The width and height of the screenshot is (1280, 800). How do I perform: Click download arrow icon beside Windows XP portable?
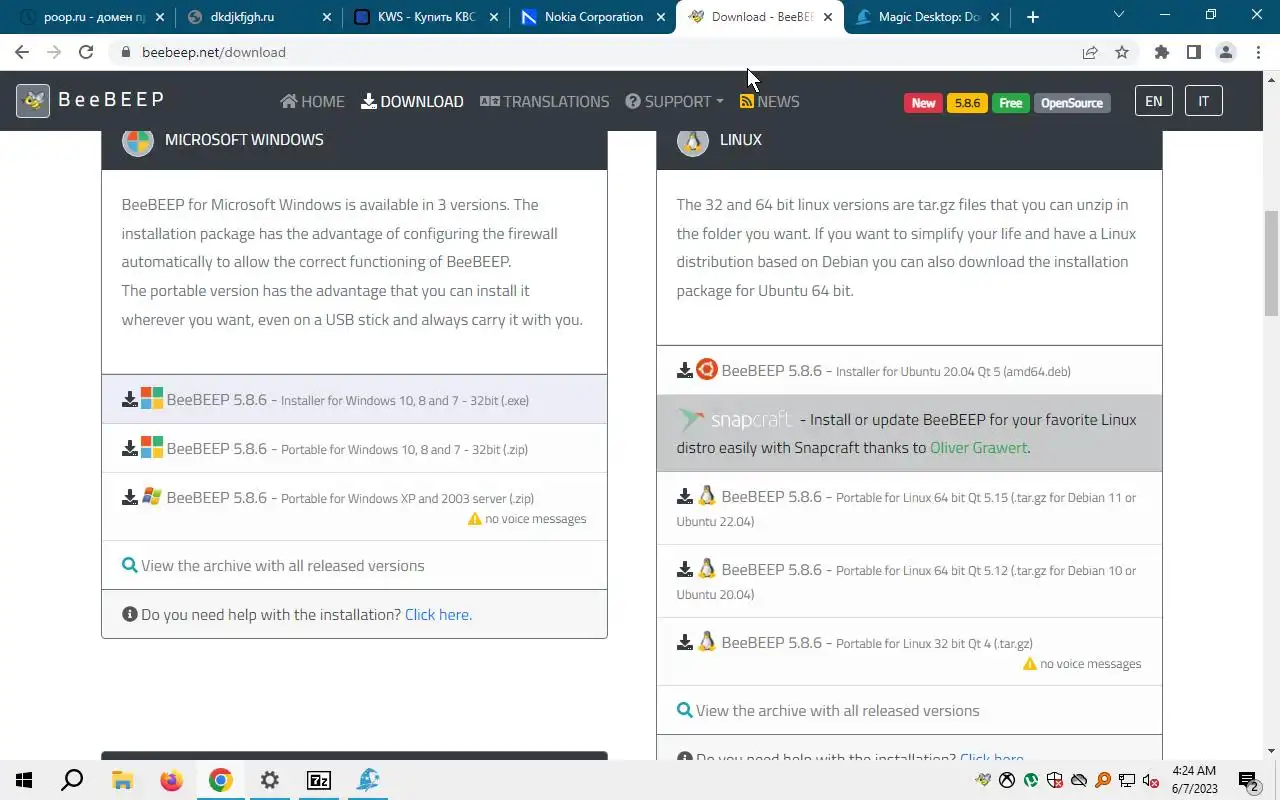click(130, 497)
